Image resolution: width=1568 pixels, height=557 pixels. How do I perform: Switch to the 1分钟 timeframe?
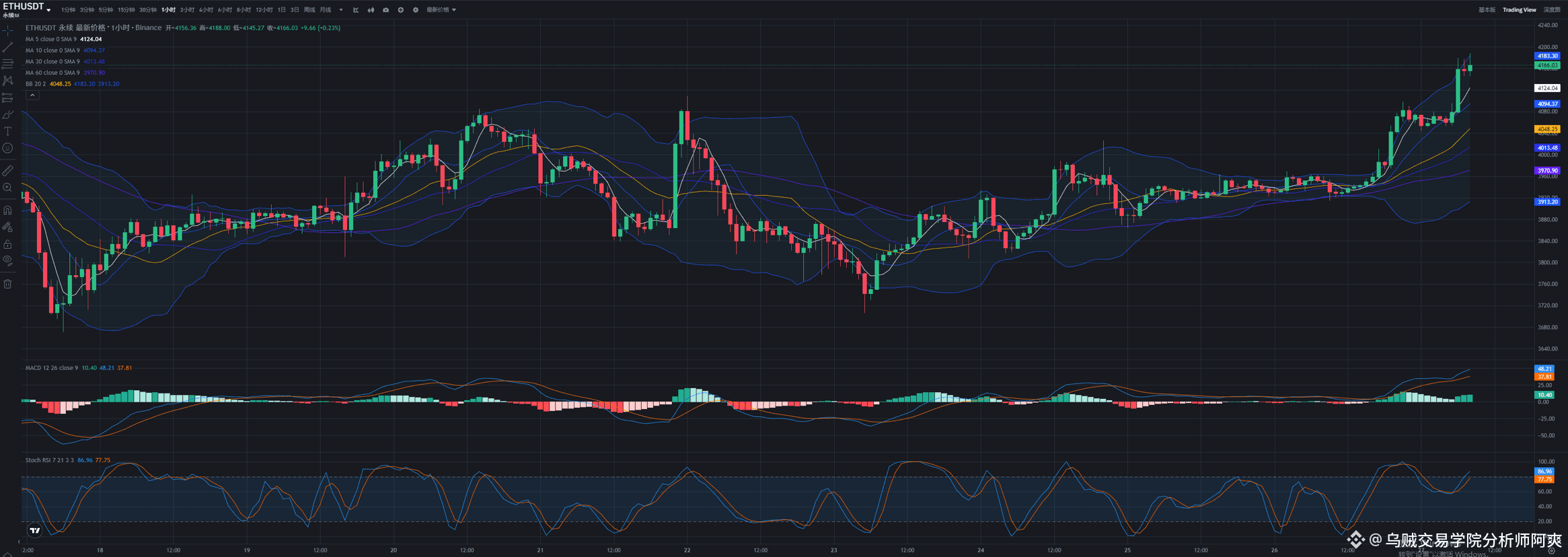[68, 10]
